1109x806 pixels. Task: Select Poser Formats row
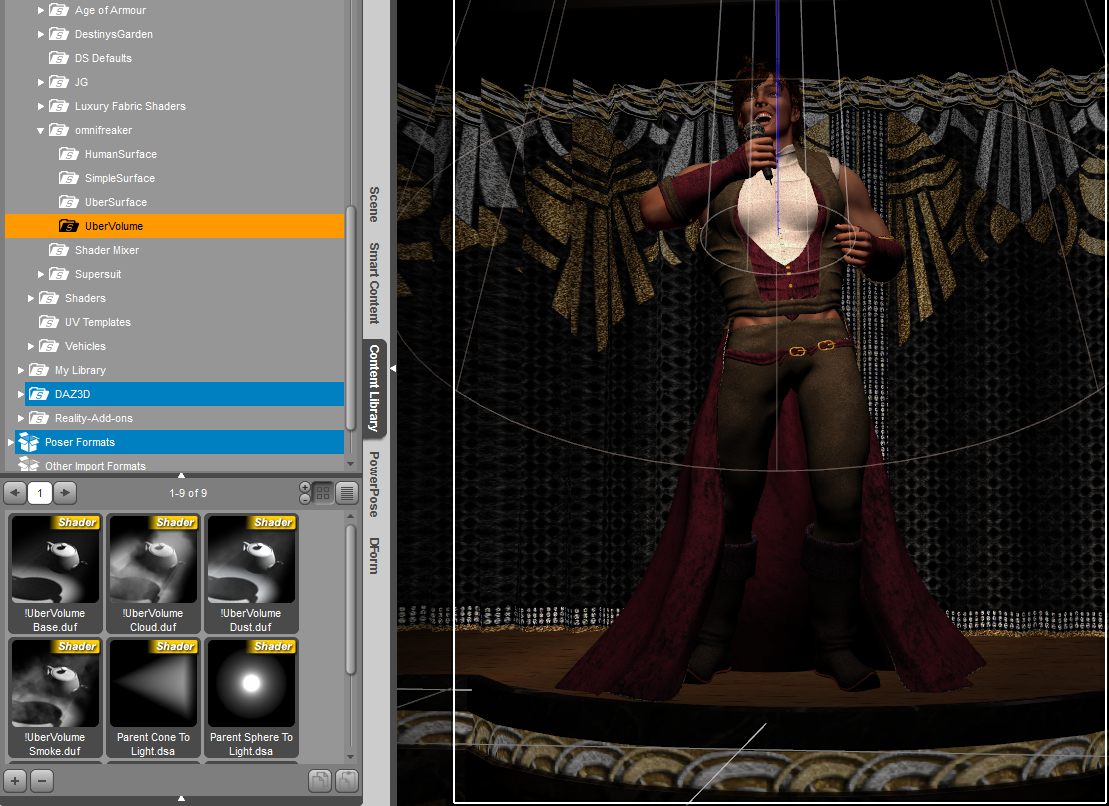(x=180, y=443)
